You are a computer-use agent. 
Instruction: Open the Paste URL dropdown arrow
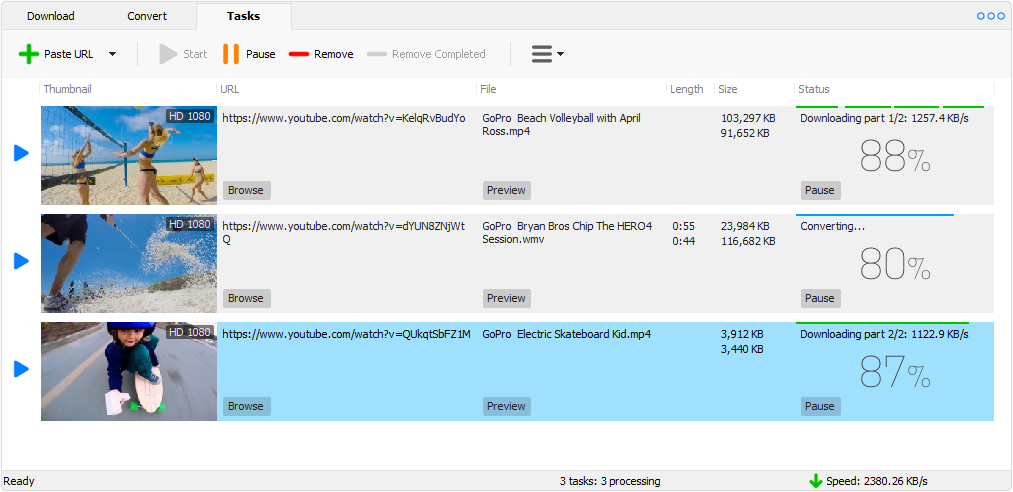point(112,54)
